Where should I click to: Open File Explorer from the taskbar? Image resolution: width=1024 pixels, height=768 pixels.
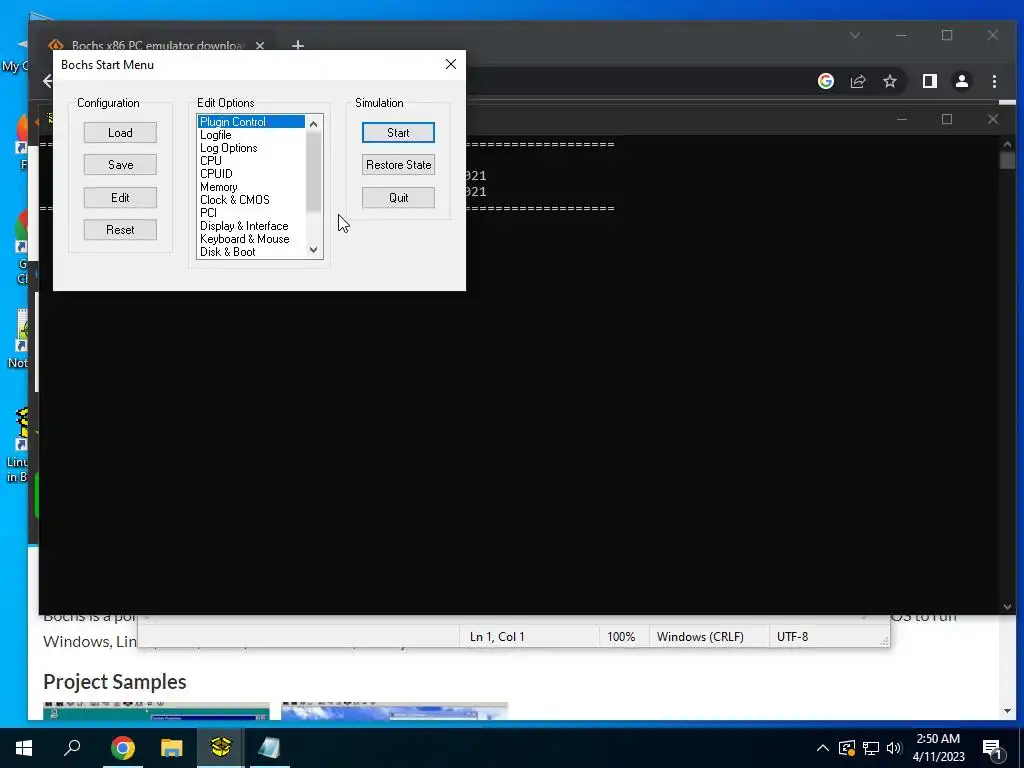click(172, 748)
